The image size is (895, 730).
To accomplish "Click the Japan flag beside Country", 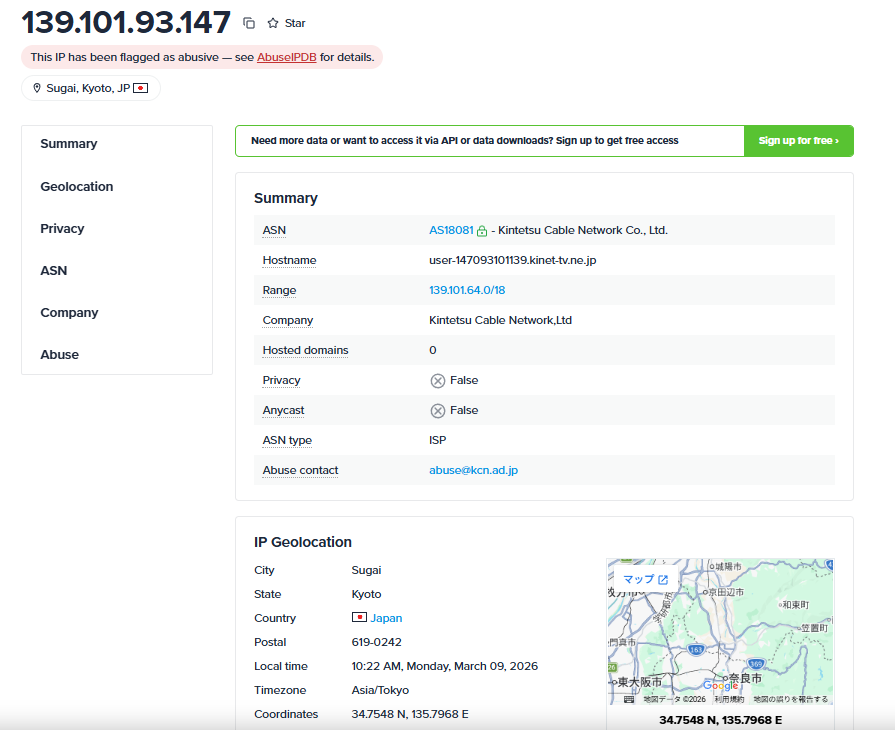I will (x=359, y=618).
